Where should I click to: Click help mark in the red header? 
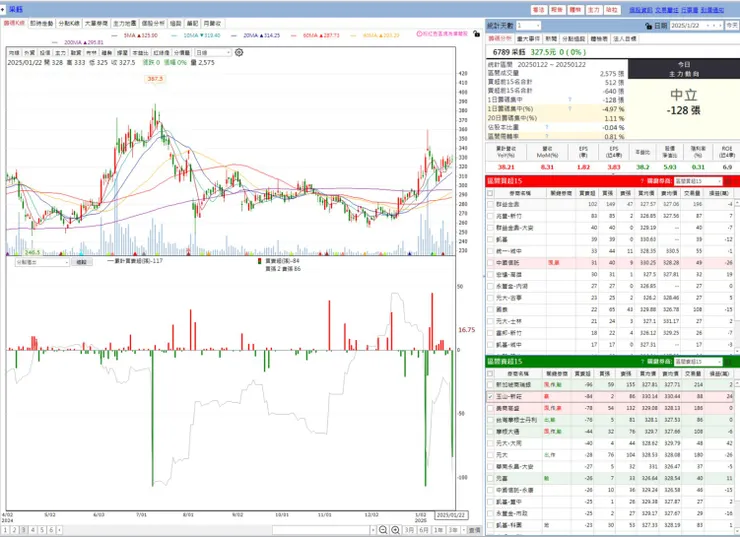click(x=642, y=181)
